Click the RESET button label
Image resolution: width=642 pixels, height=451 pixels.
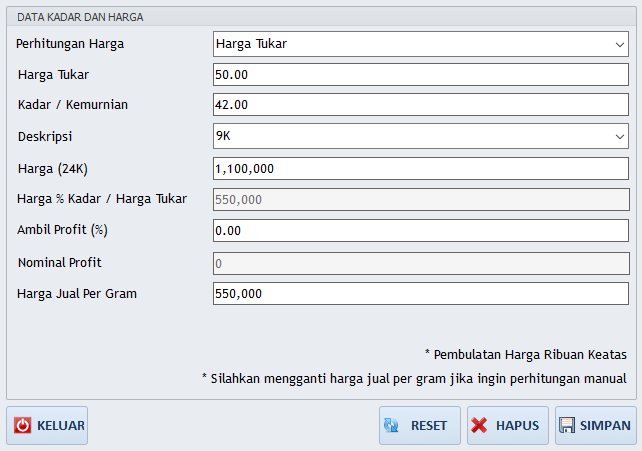[x=429, y=426]
